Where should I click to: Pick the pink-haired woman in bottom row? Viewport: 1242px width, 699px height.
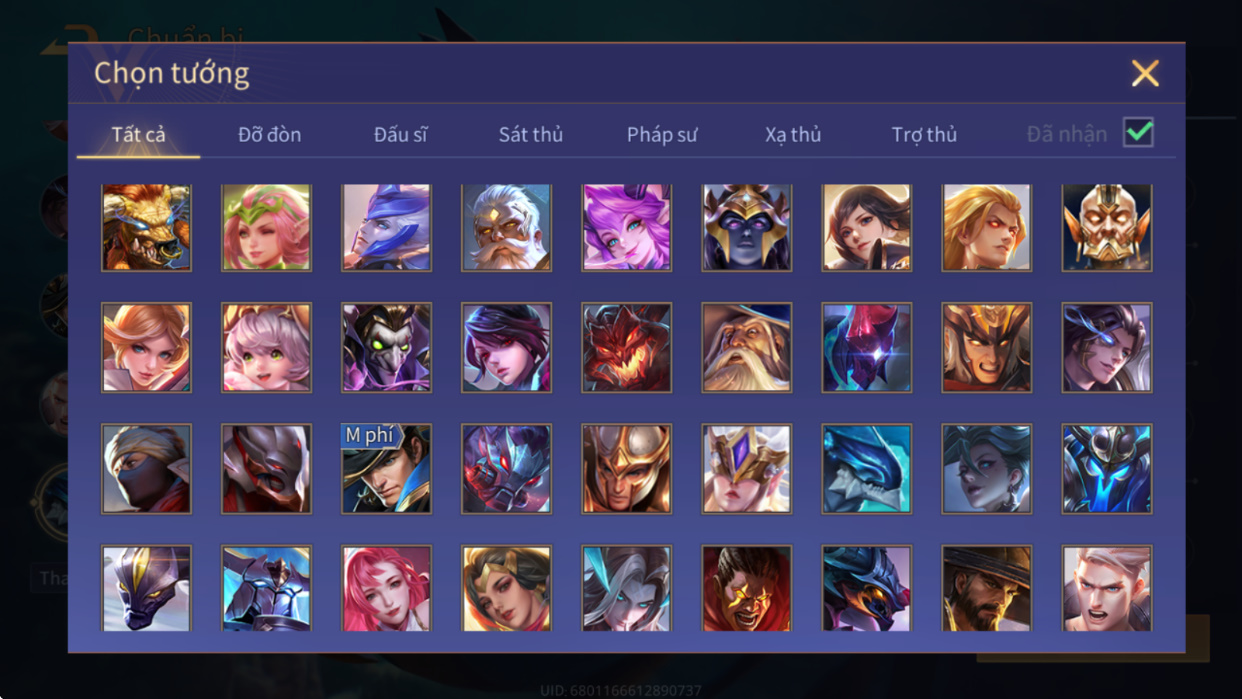coord(386,588)
